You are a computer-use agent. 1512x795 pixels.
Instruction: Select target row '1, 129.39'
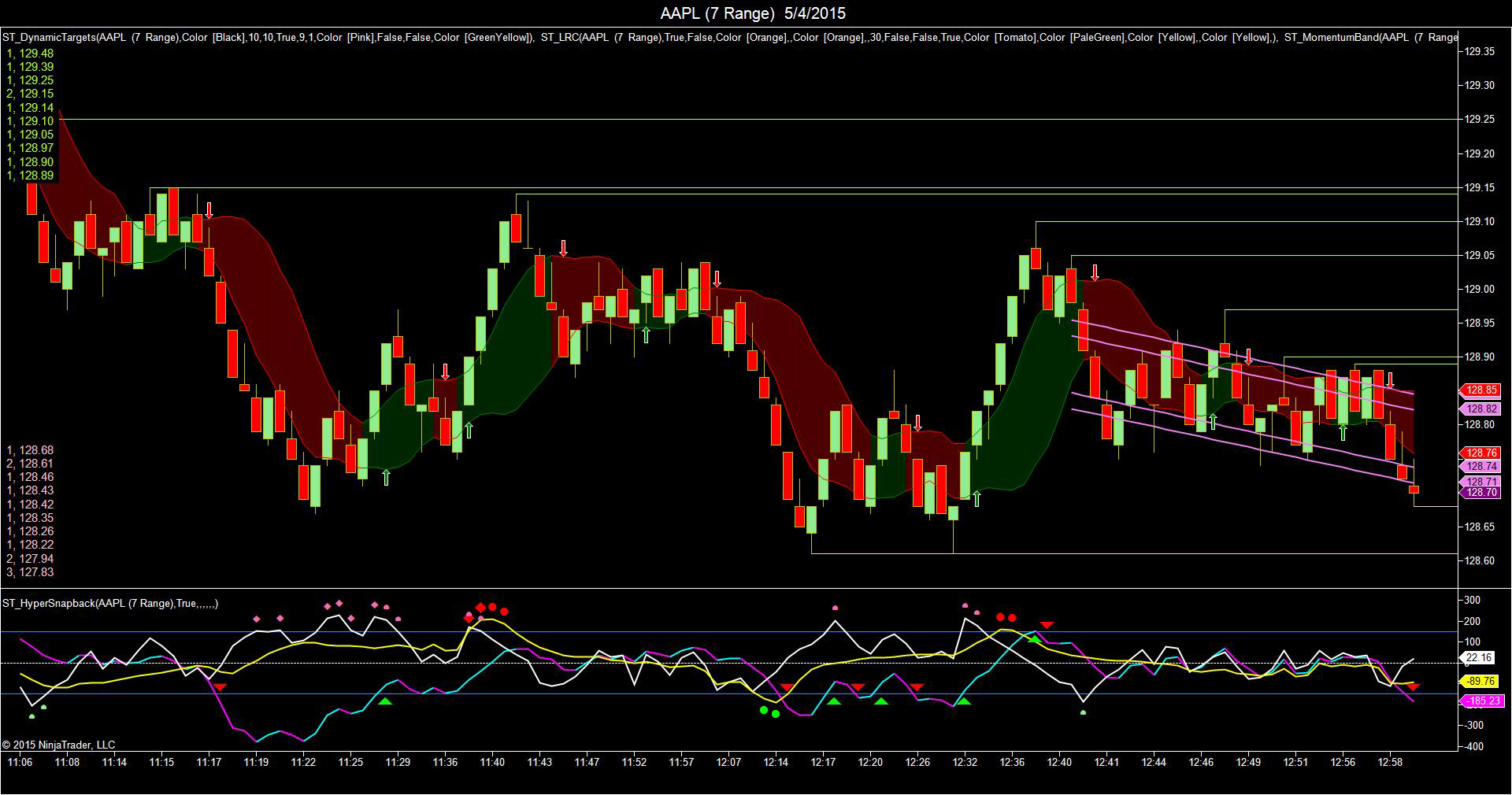click(x=30, y=67)
